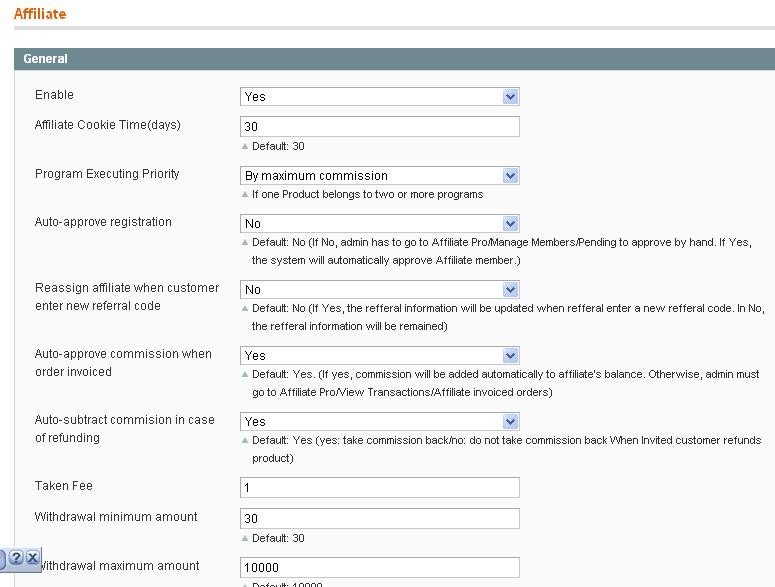Image resolution: width=775 pixels, height=587 pixels.
Task: Click the Affiliate page heading
Action: click(x=40, y=14)
